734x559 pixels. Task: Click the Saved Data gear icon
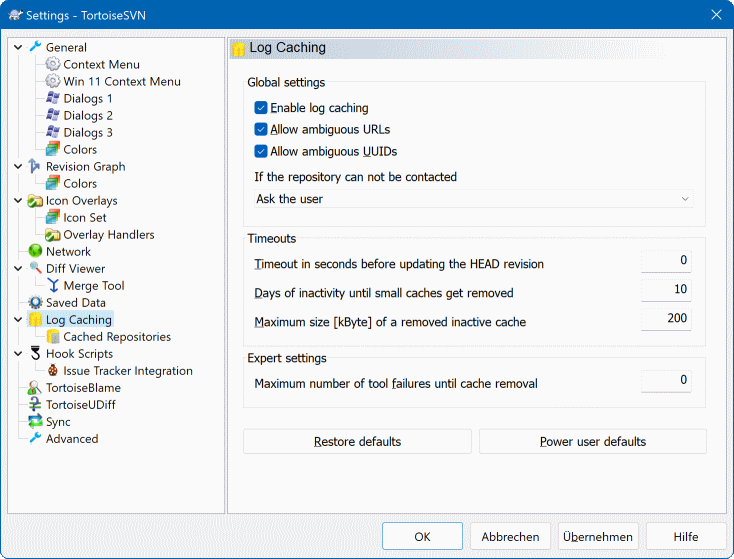[x=35, y=302]
